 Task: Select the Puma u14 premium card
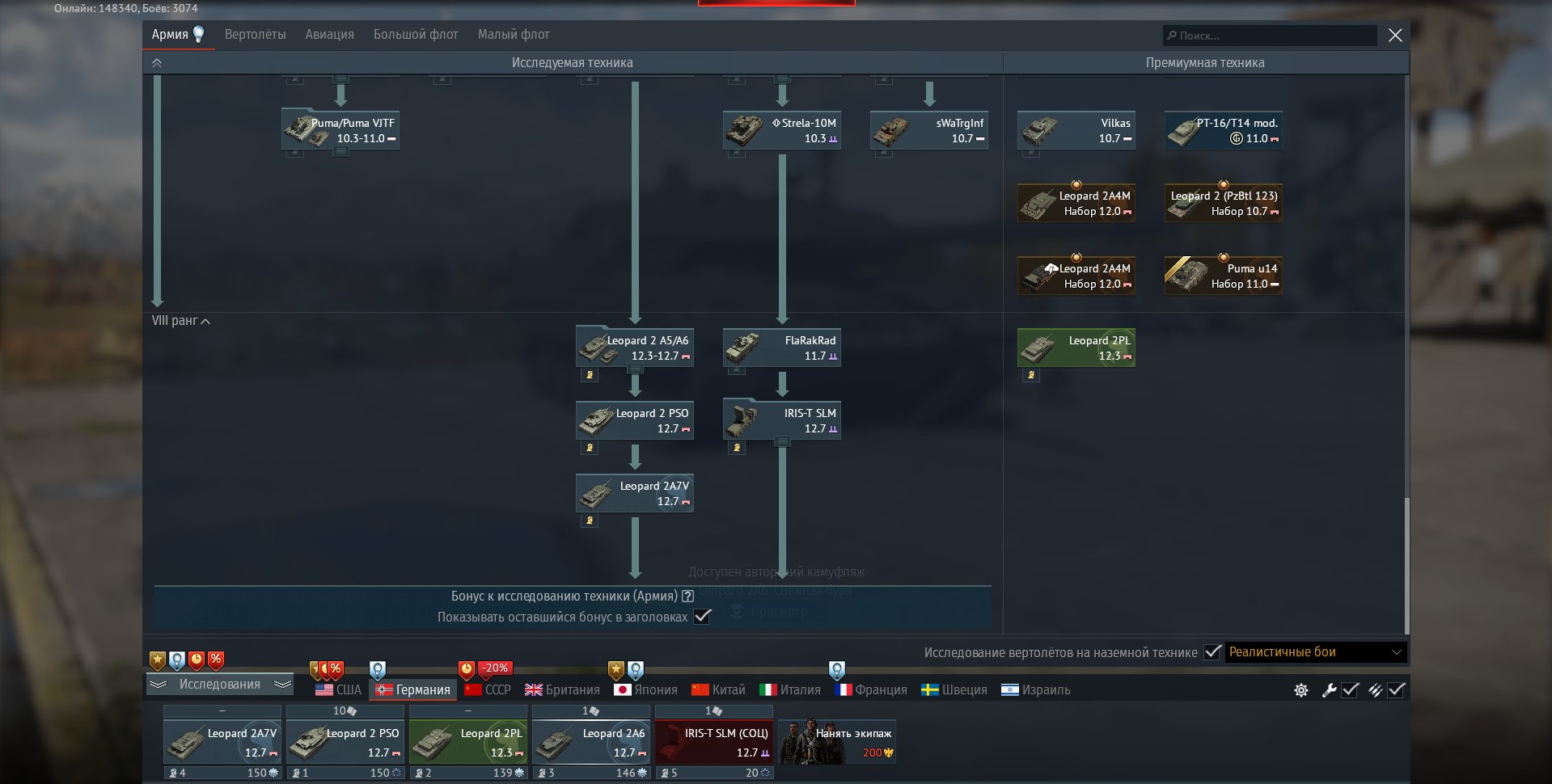point(1224,276)
